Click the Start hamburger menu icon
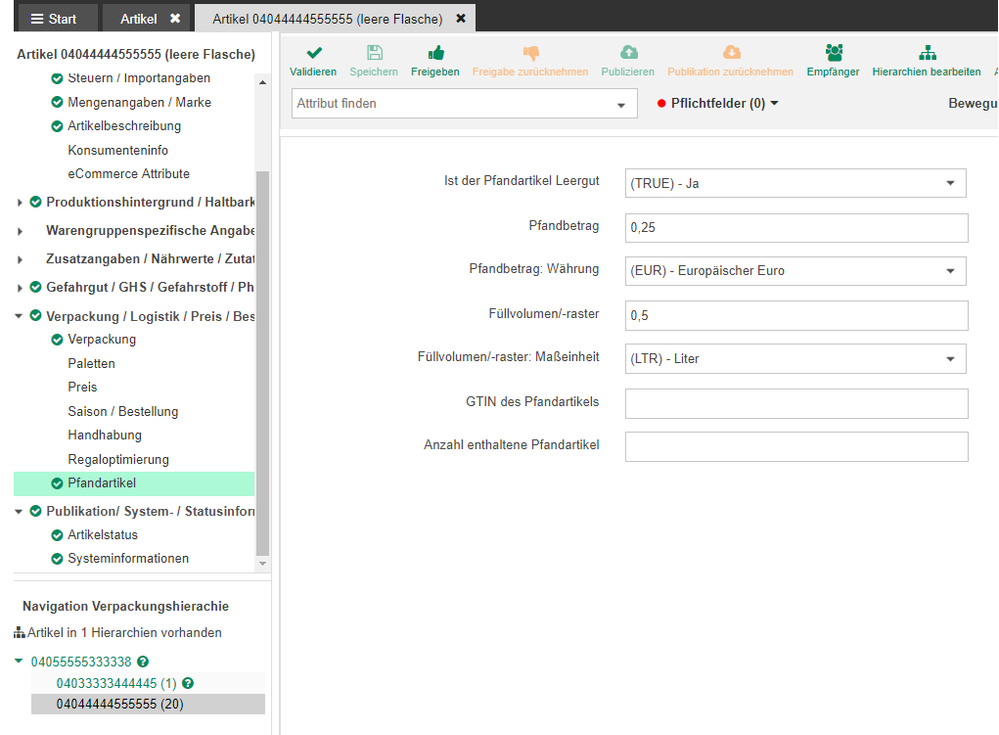 pos(38,19)
